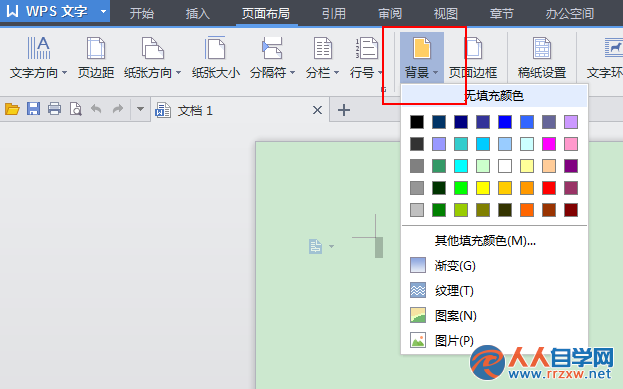Add a new document tab with plus
The width and height of the screenshot is (623, 389).
click(344, 110)
